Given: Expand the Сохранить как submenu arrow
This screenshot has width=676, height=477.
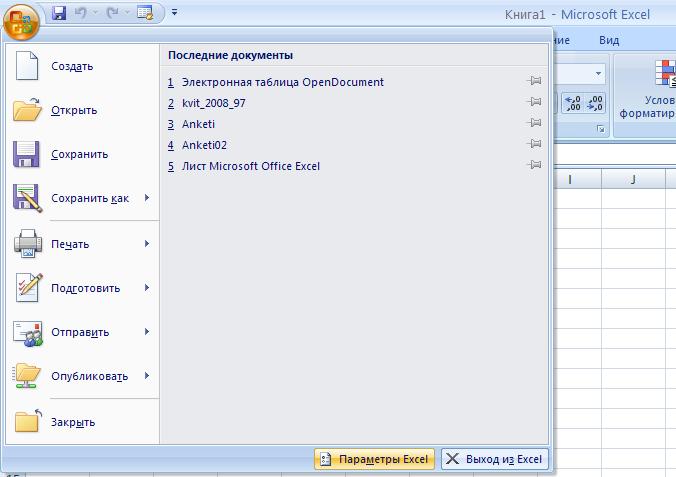Looking at the screenshot, I should [x=147, y=198].
